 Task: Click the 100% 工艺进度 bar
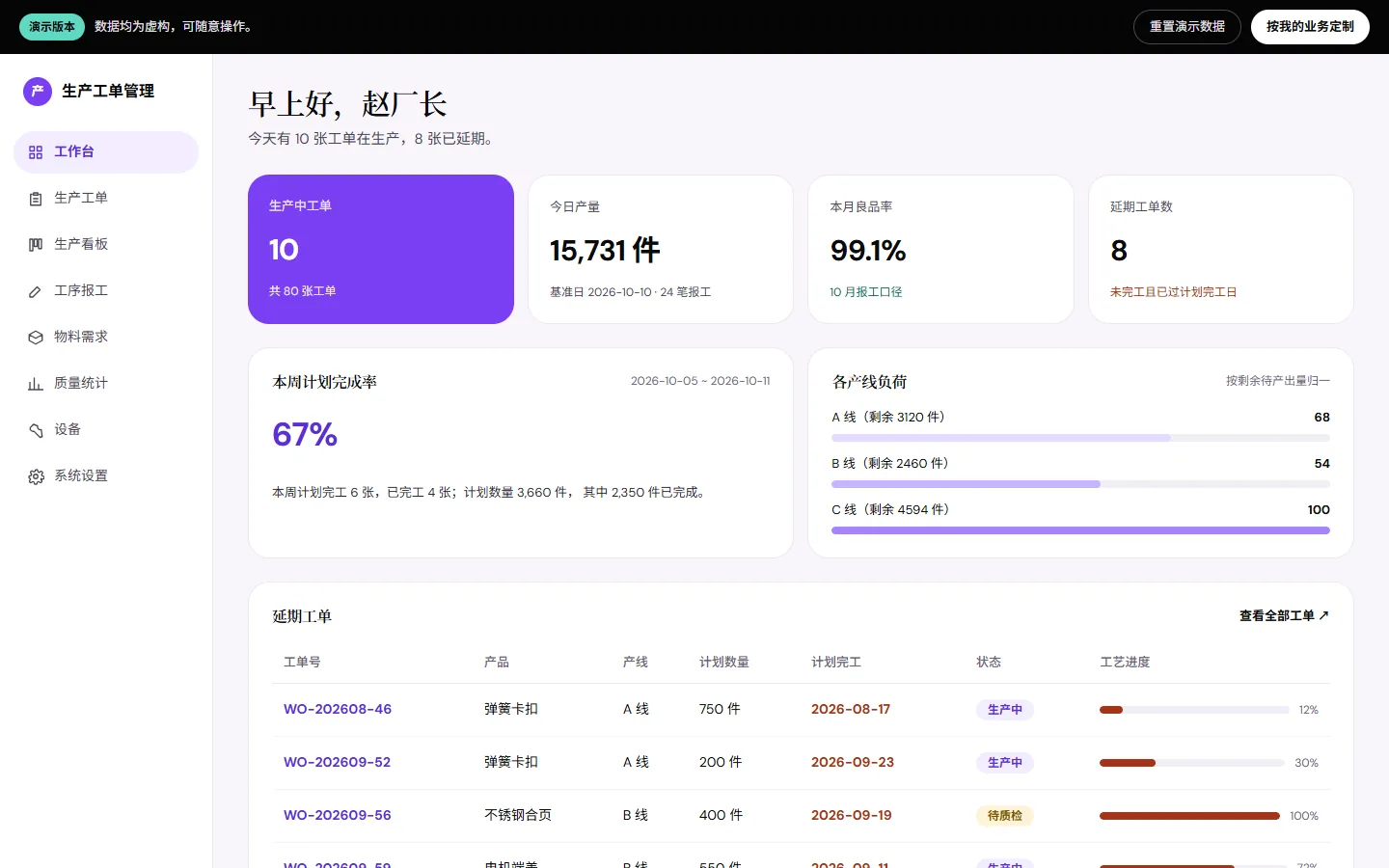(1189, 816)
